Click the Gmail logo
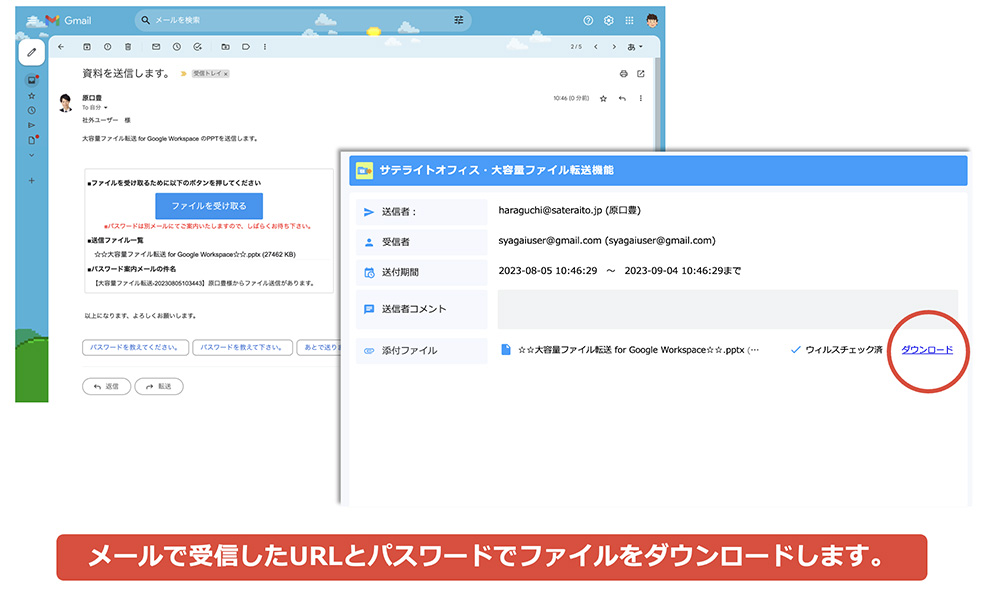 coord(68,20)
